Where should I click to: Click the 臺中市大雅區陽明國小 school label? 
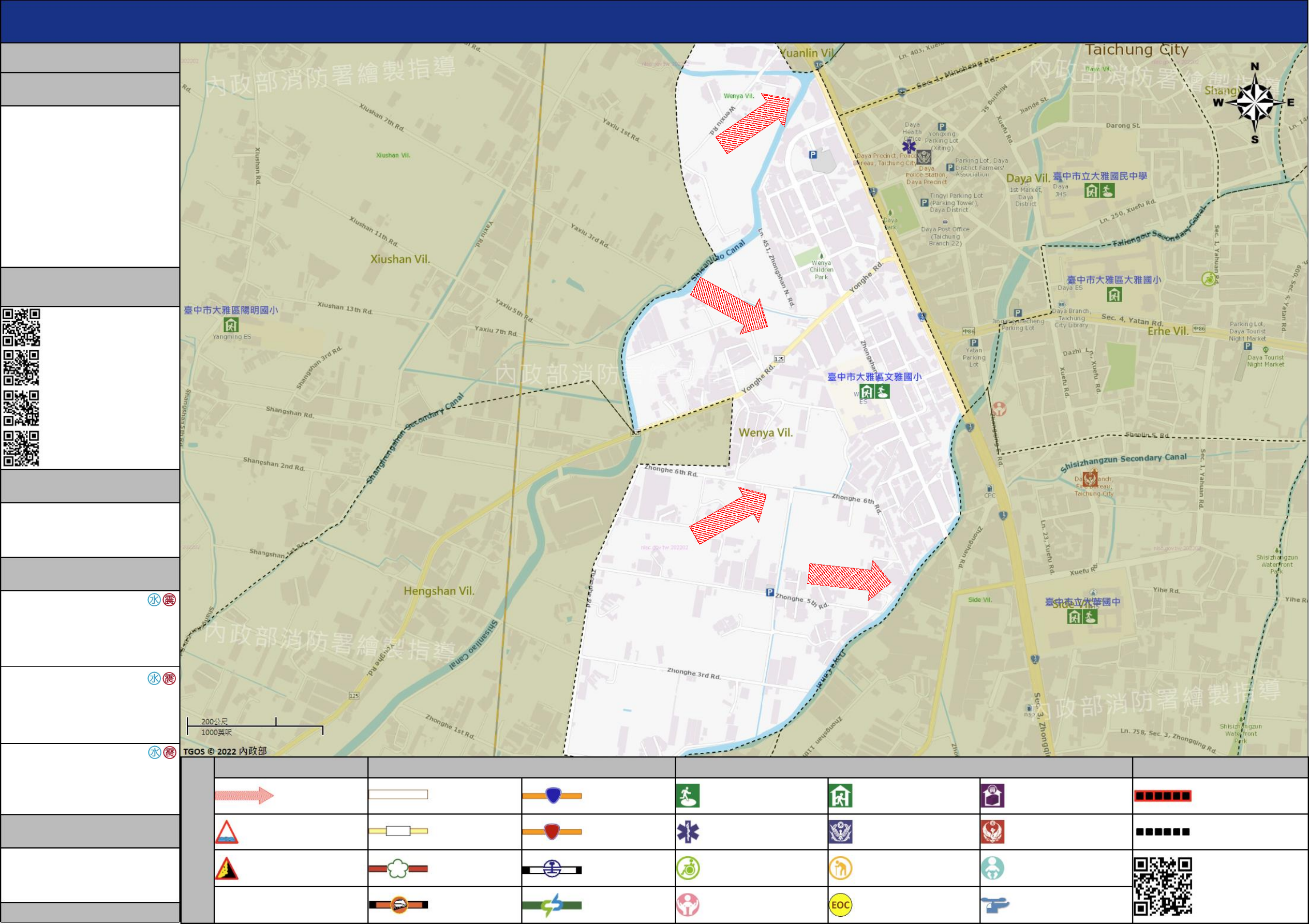(231, 310)
